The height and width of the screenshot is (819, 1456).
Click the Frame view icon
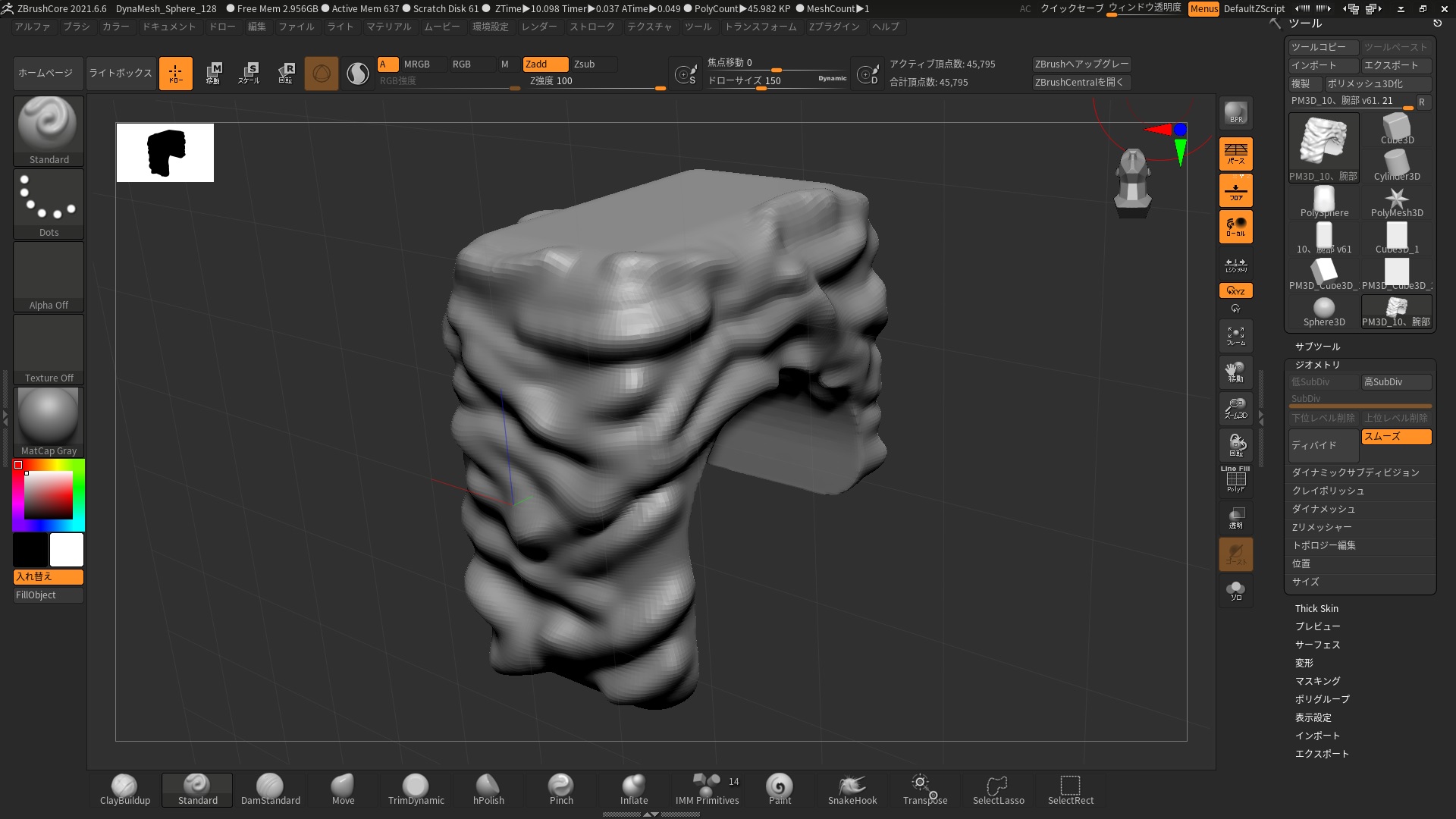tap(1235, 336)
